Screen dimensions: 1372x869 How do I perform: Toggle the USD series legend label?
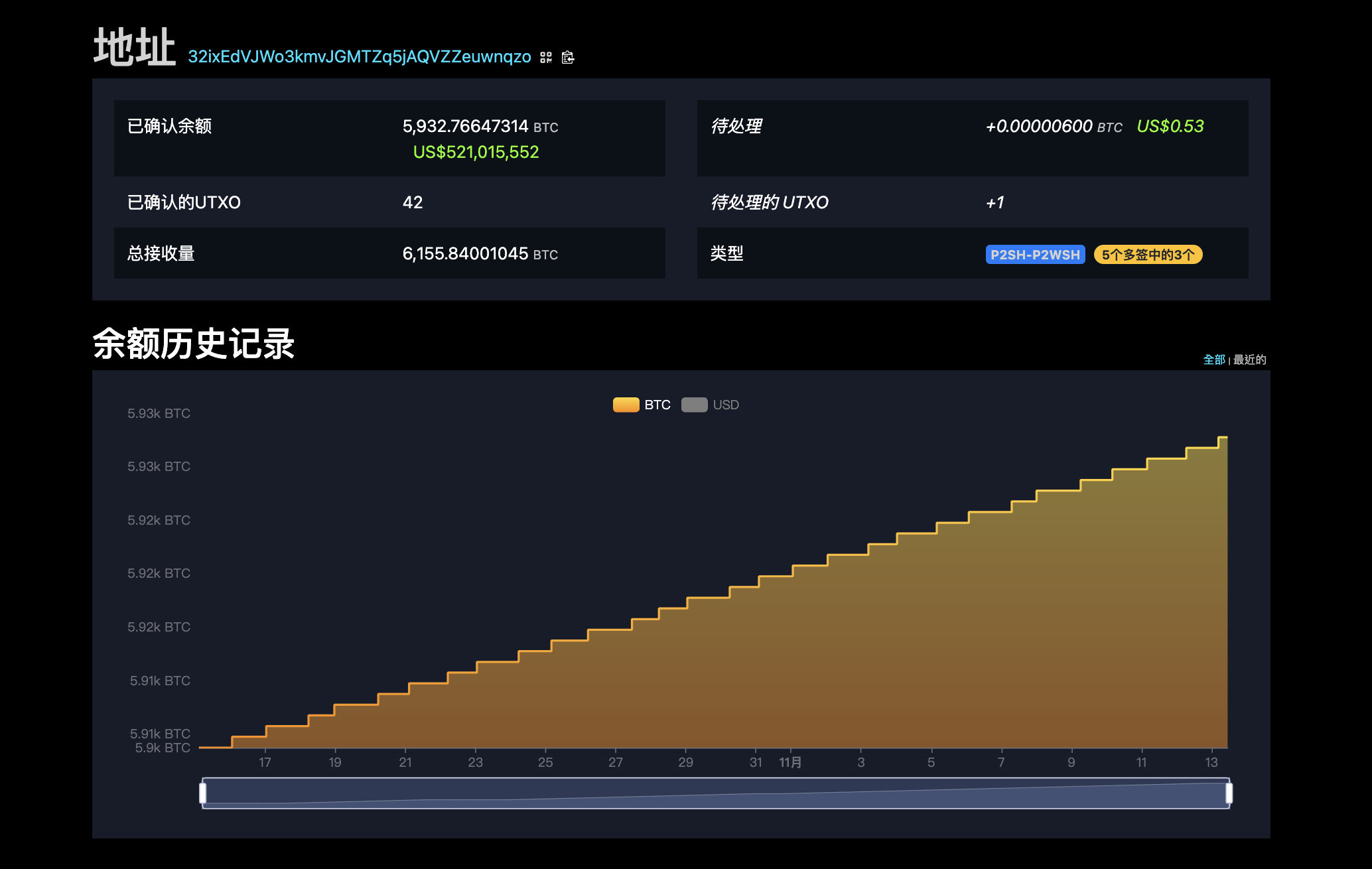click(726, 405)
